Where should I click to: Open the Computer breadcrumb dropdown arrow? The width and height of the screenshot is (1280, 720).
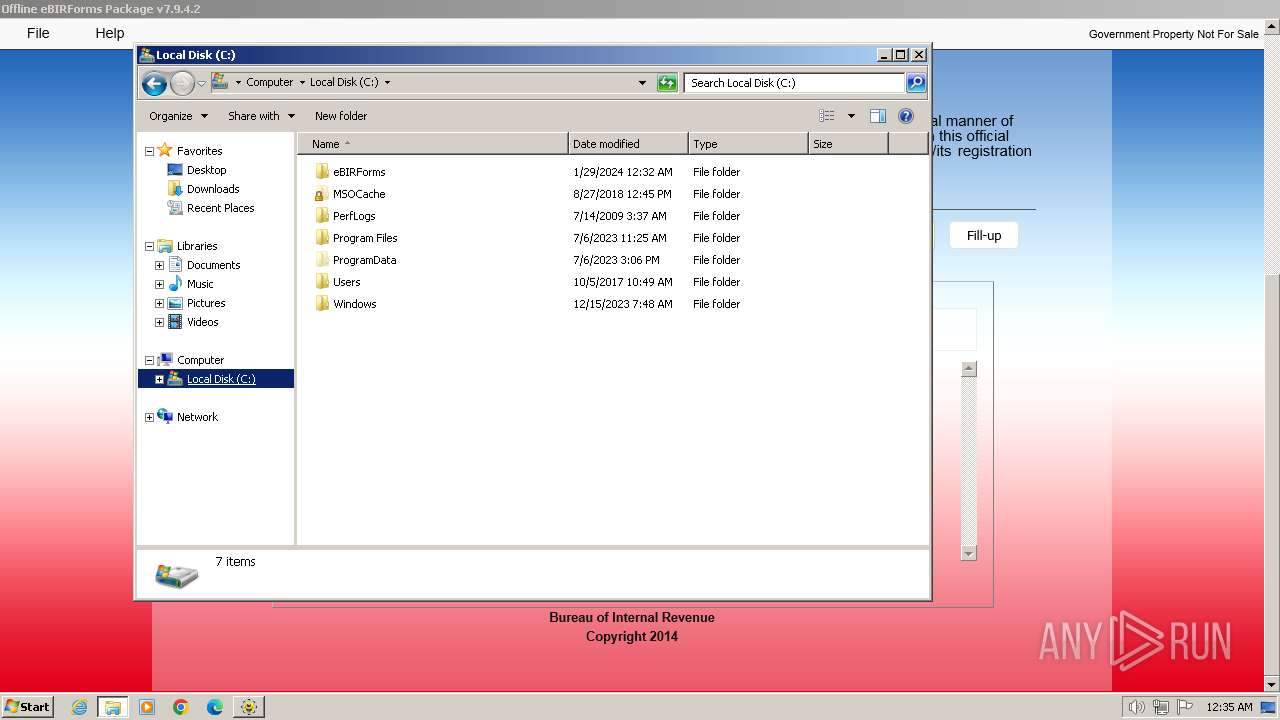coord(302,83)
